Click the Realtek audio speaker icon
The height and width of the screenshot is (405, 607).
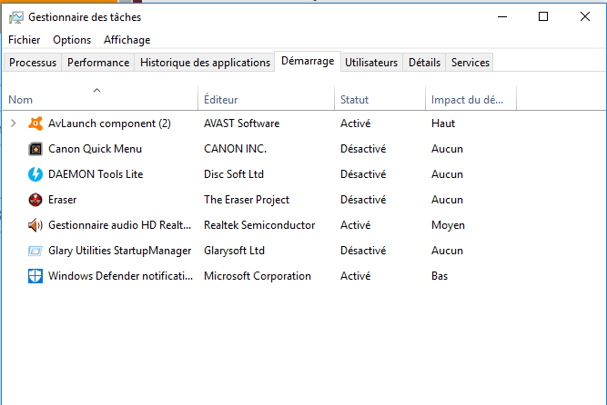tap(35, 225)
